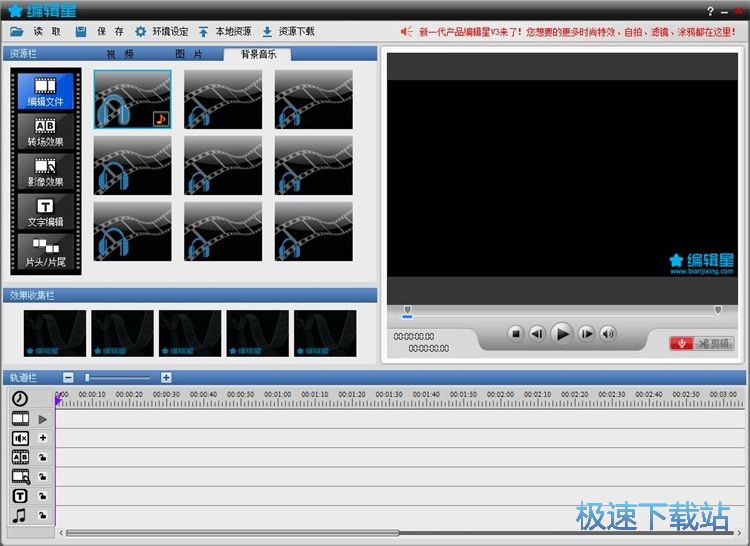Click the stop playback button
This screenshot has height=546, width=750.
(516, 334)
